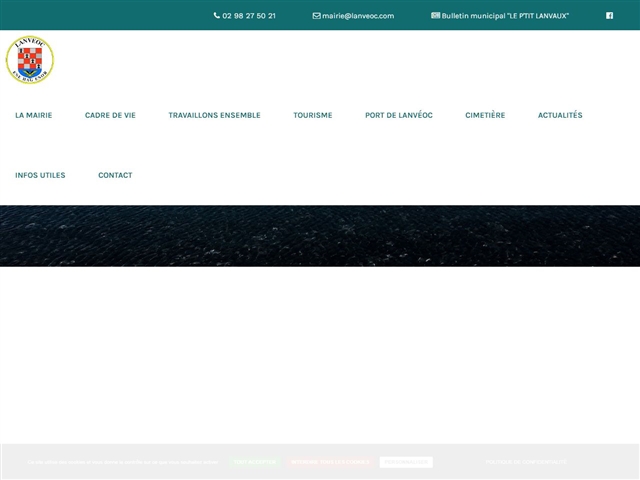
Task: Refuse all cookies in the banner
Action: click(x=330, y=462)
